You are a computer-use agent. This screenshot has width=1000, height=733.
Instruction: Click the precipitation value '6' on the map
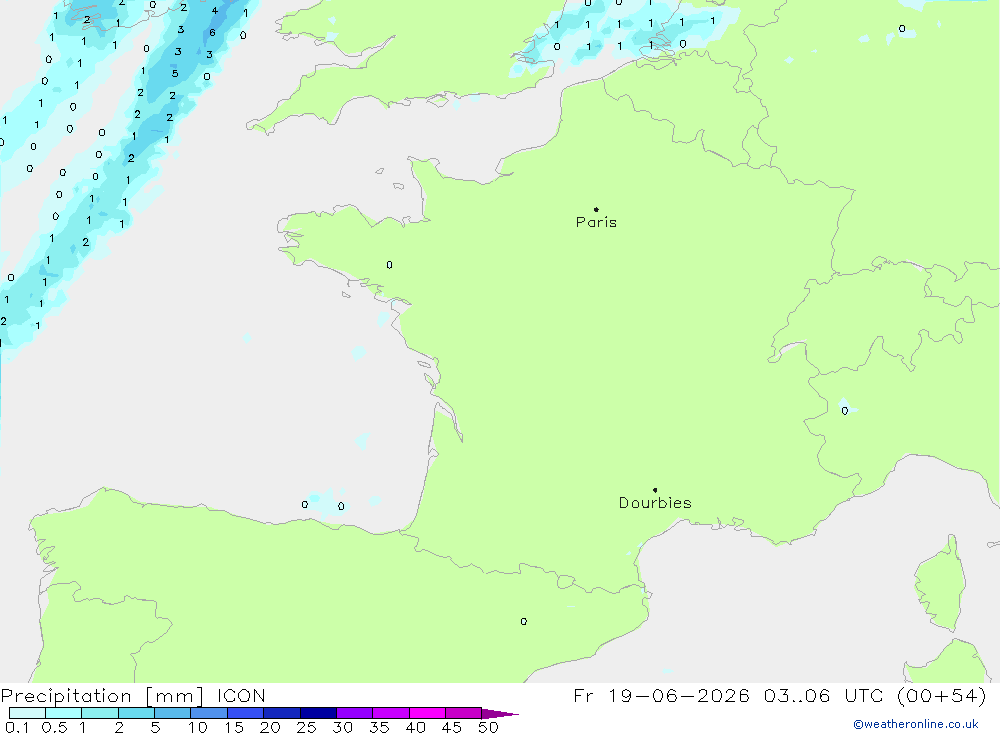click(x=212, y=33)
